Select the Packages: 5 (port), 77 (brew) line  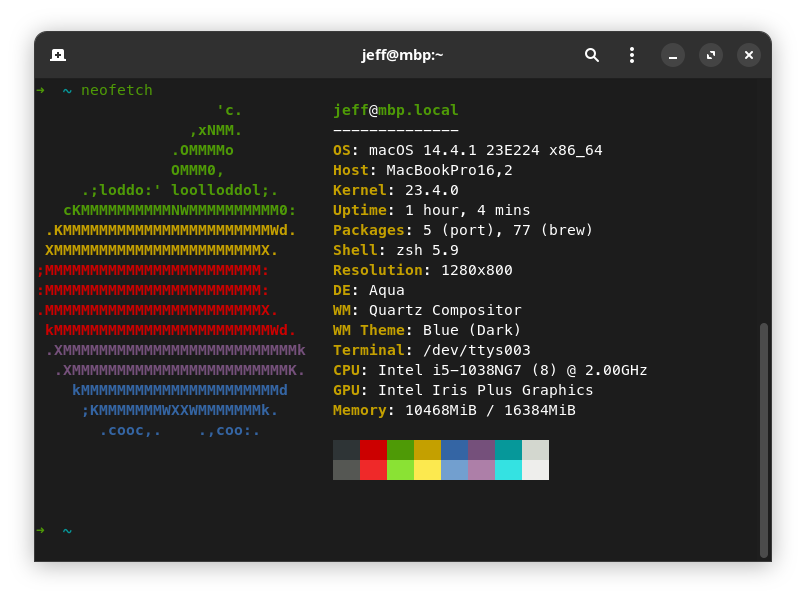[x=463, y=230]
